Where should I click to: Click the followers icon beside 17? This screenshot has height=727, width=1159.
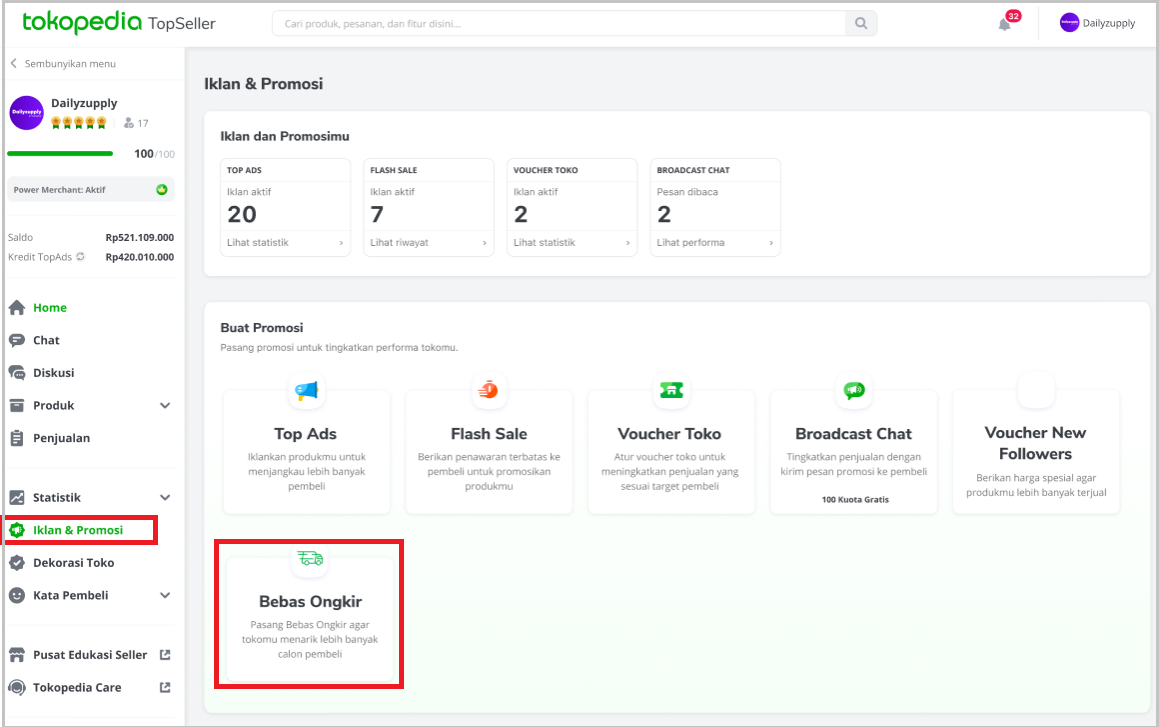129,123
